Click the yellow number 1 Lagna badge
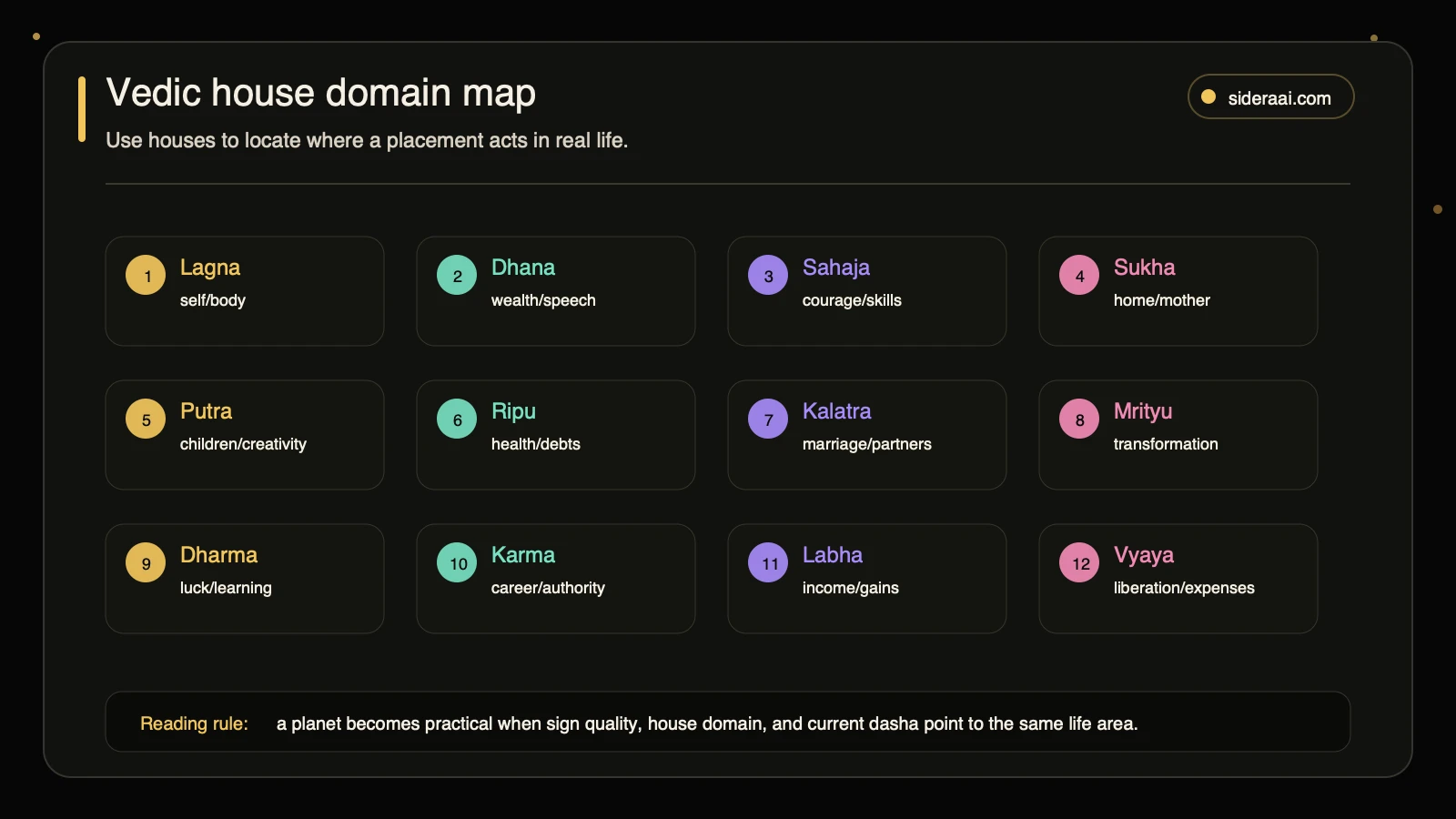 point(146,275)
